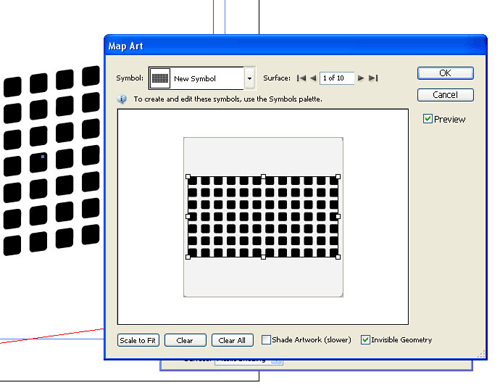This screenshot has height=388, width=500.
Task: Click top-left handle of mapped artwork
Action: (188, 177)
